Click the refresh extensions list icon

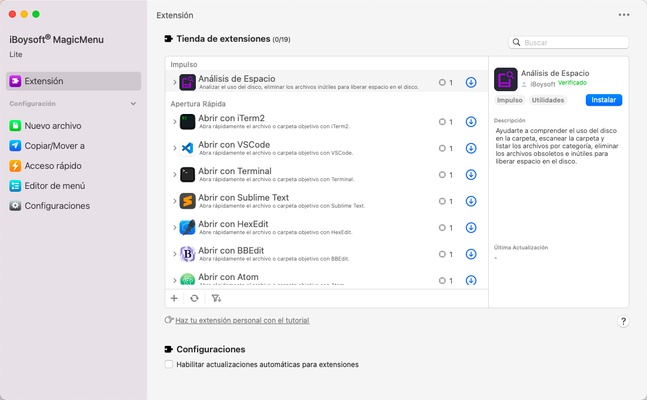pyautogui.click(x=194, y=298)
